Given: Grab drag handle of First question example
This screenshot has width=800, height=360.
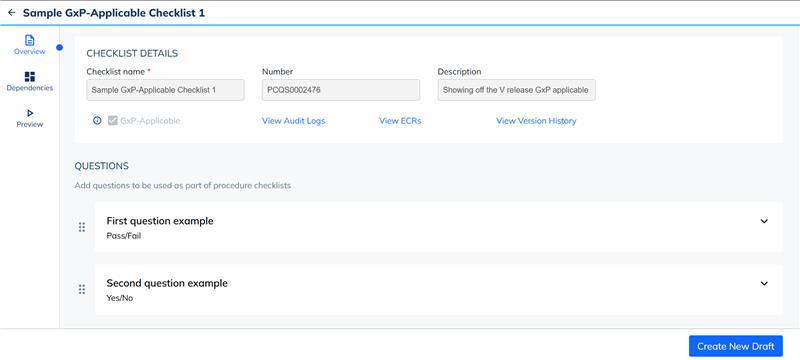Looking at the screenshot, I should tap(82, 227).
